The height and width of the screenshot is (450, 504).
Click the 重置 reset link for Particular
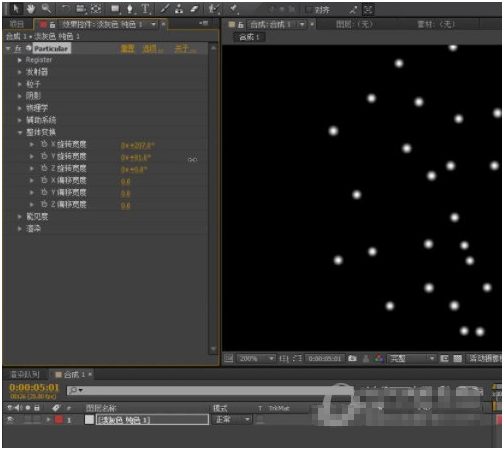coord(128,49)
